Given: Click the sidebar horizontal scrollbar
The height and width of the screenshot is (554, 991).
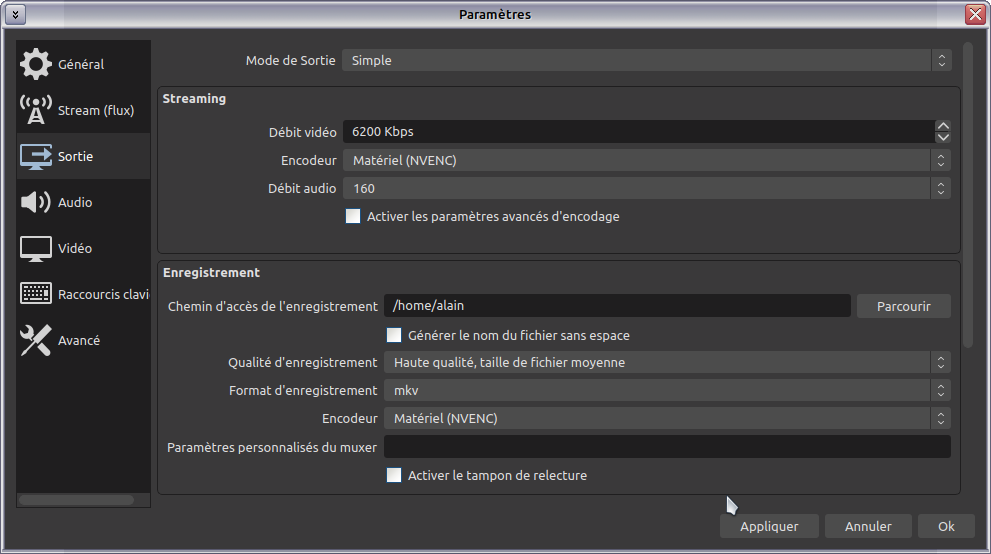Looking at the screenshot, I should 76,499.
